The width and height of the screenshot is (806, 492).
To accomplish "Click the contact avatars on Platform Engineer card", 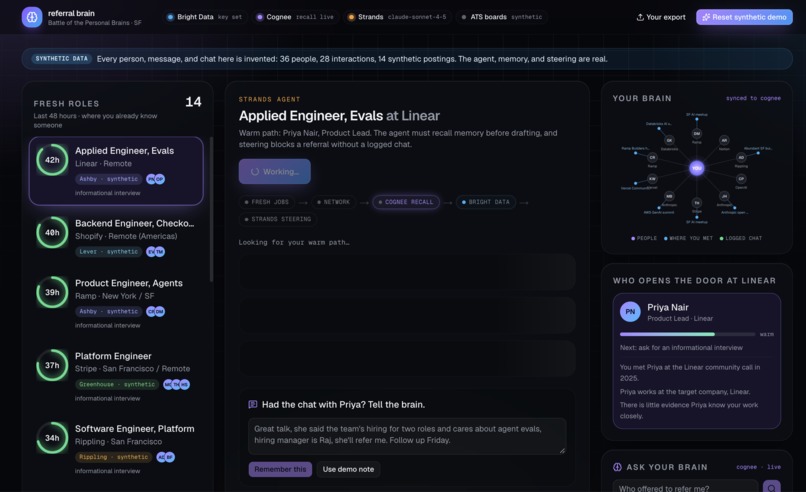I will [176, 385].
